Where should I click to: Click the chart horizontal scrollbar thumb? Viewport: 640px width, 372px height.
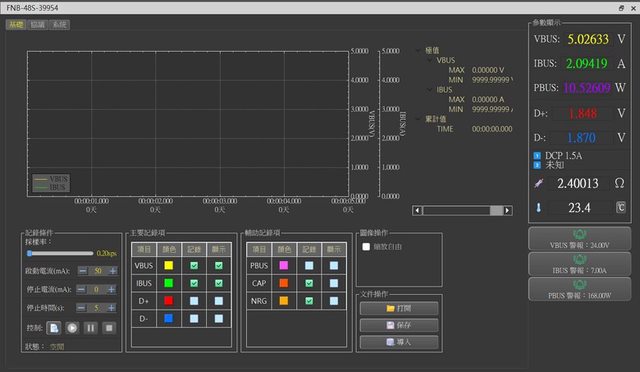click(x=496, y=210)
